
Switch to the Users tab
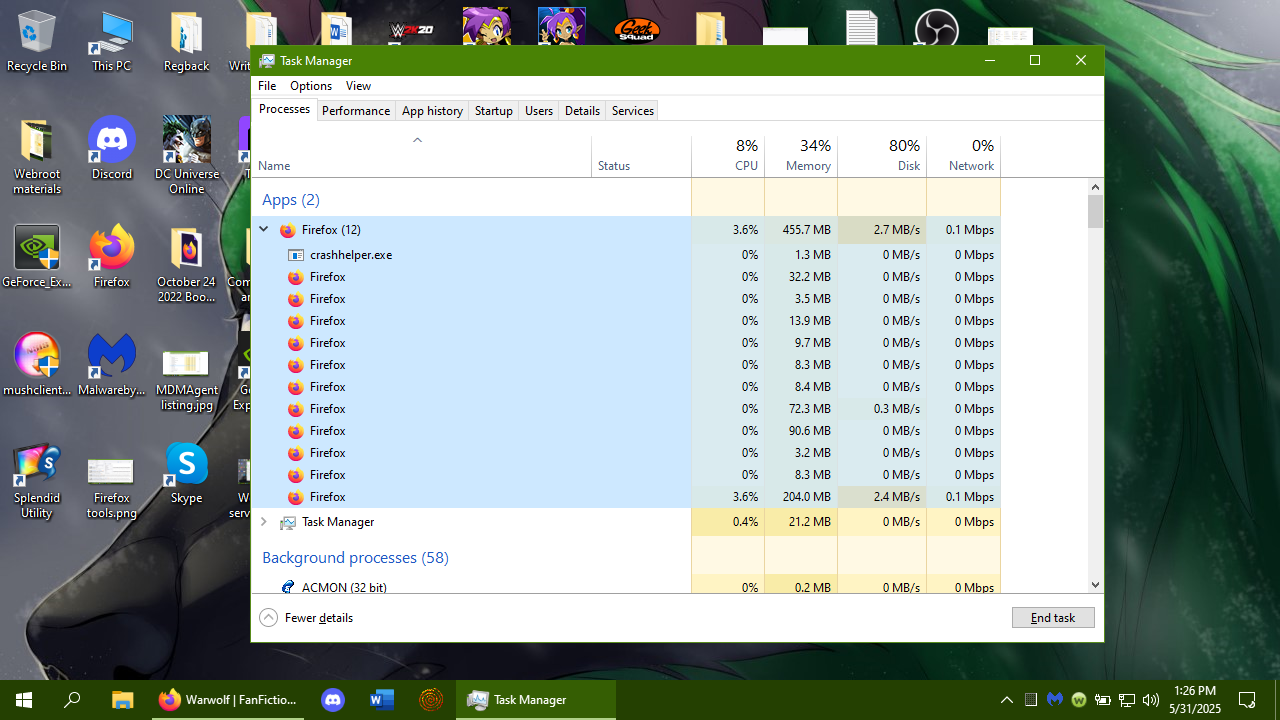coord(539,111)
